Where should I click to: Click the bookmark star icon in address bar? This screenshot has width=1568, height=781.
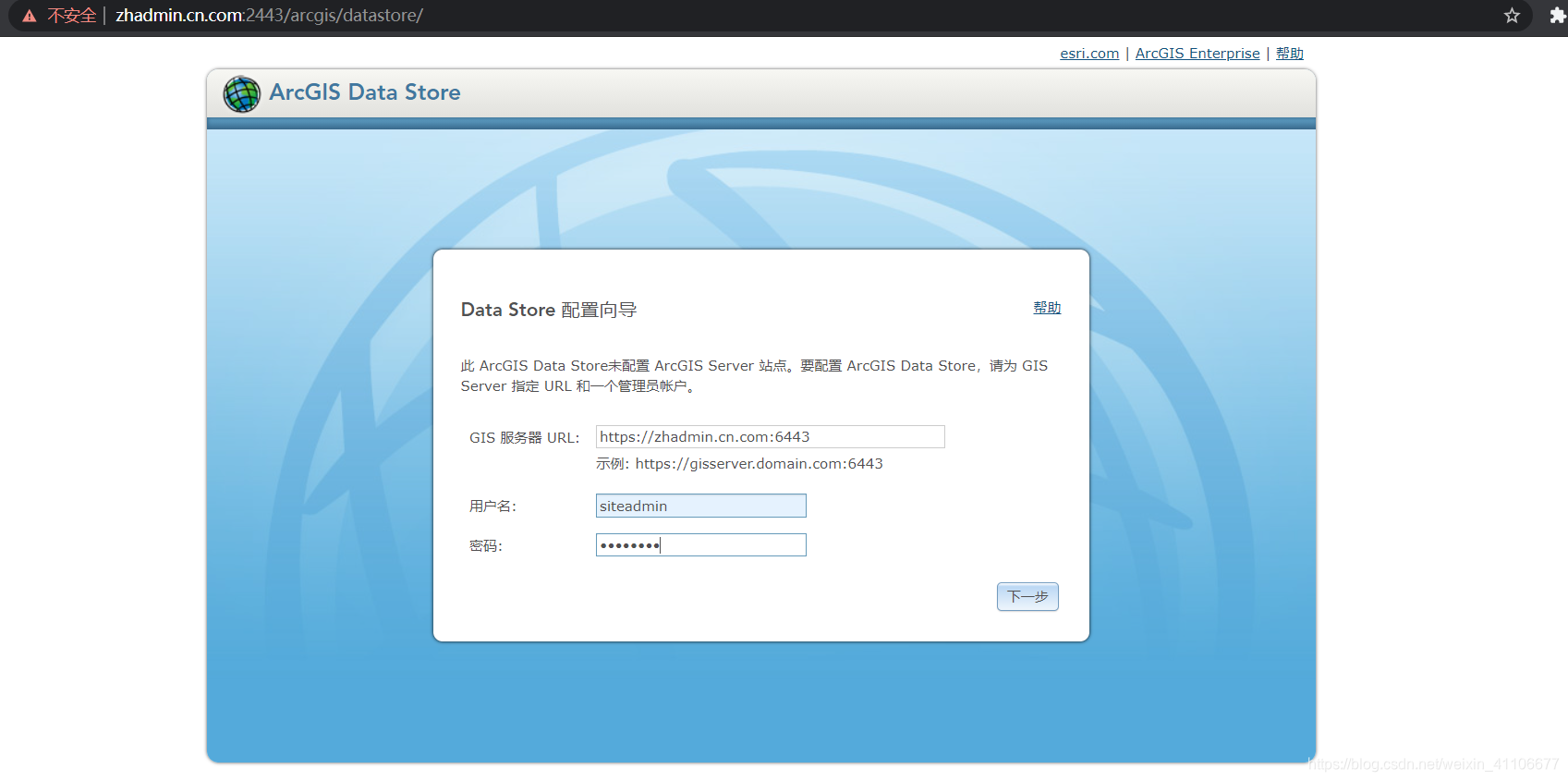(x=1512, y=16)
